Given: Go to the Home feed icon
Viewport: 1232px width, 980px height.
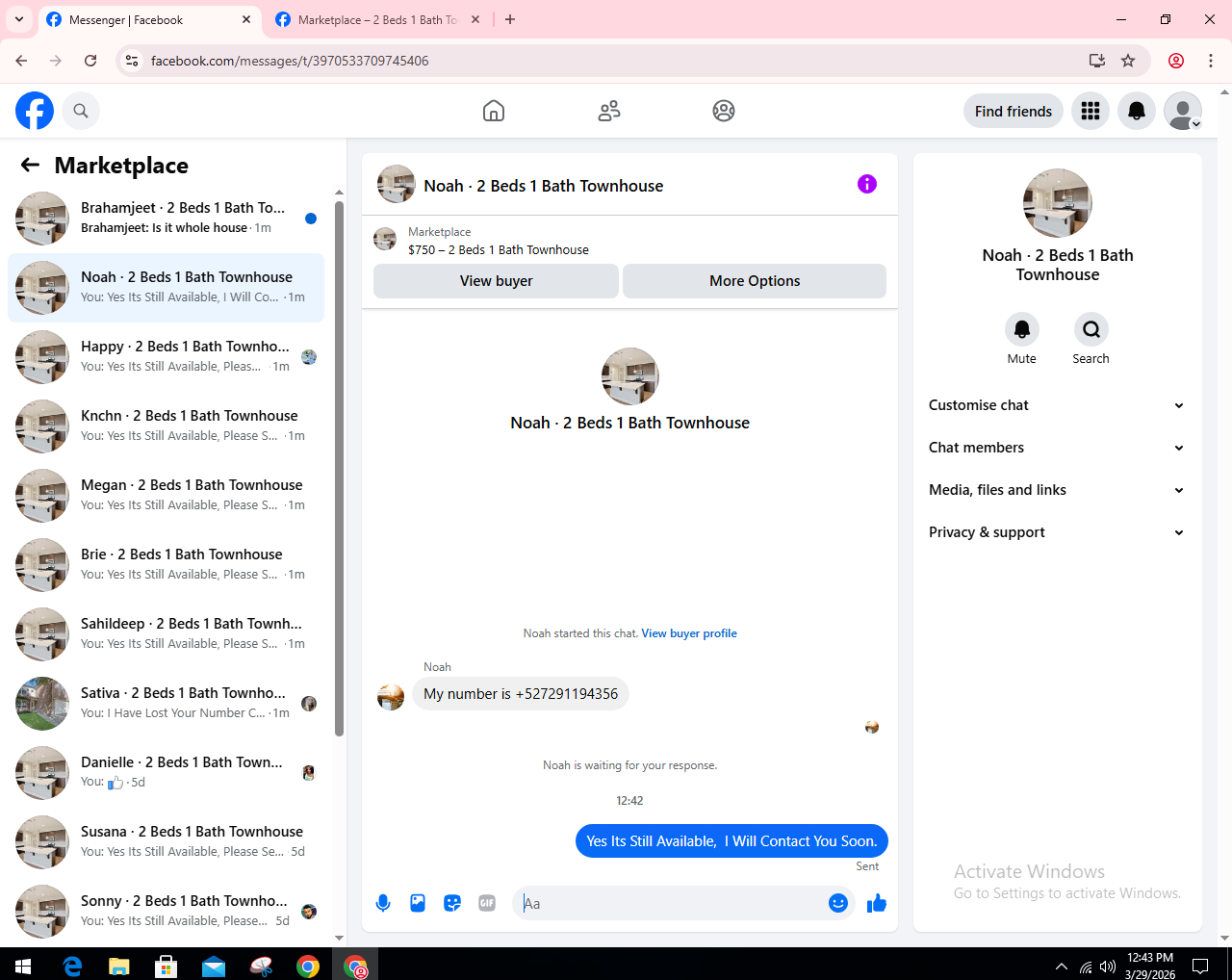Looking at the screenshot, I should 494,111.
